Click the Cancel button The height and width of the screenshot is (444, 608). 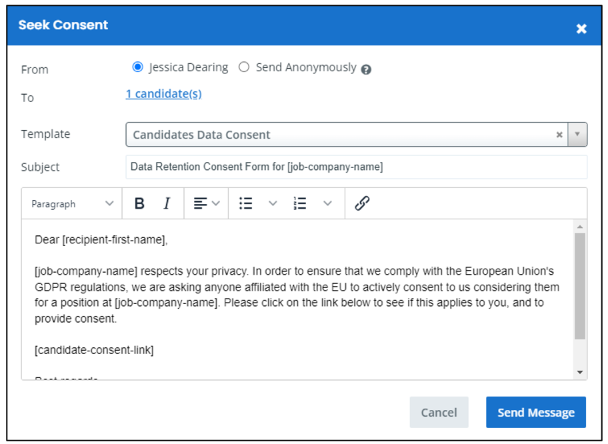pyautogui.click(x=439, y=412)
